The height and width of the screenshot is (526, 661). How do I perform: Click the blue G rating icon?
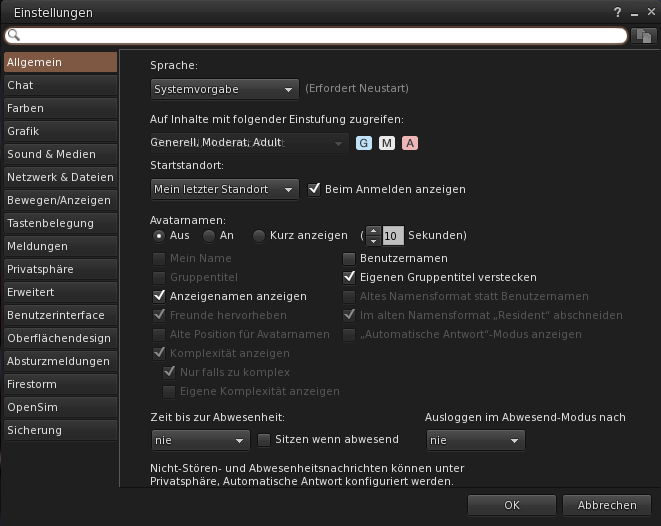tap(364, 143)
